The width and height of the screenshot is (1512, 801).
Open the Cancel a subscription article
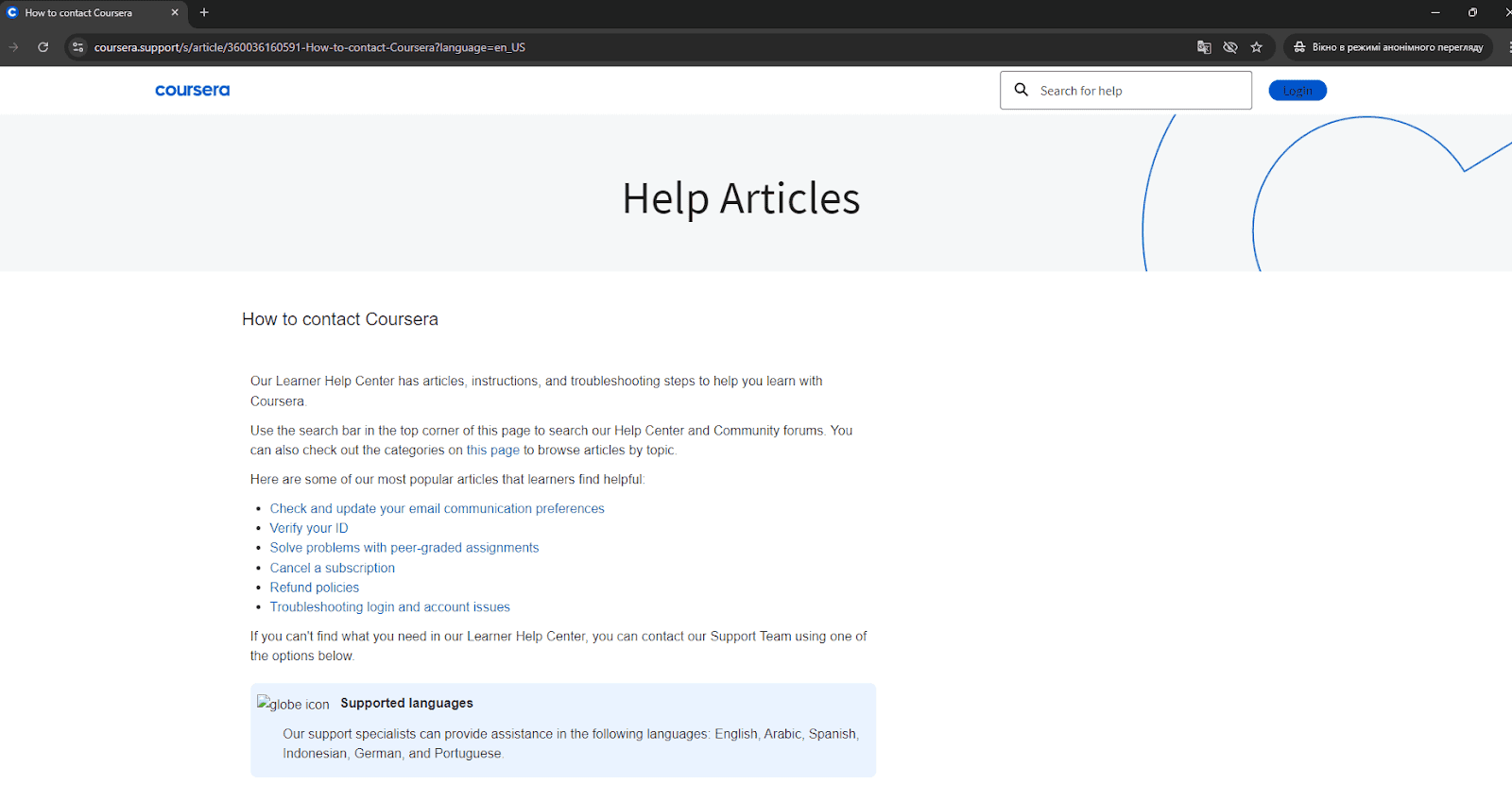333,568
